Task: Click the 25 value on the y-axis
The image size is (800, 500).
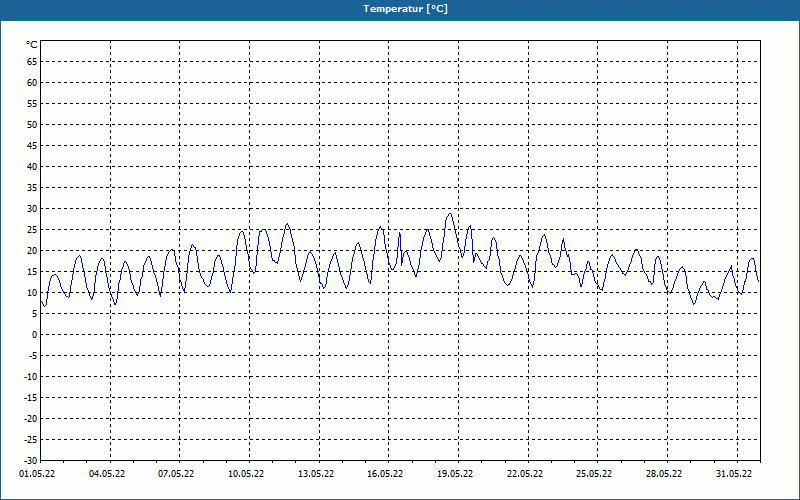Action: click(x=32, y=230)
